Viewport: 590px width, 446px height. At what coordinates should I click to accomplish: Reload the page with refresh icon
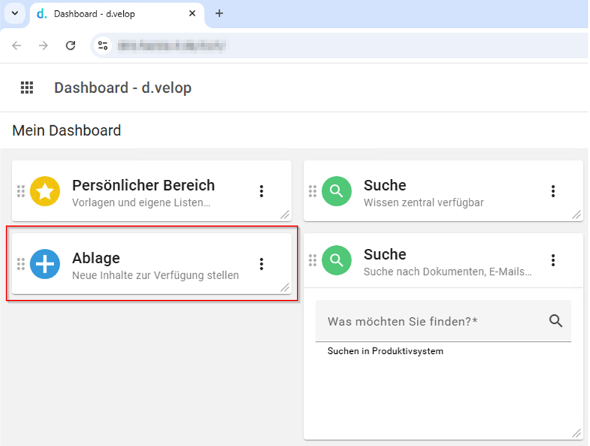click(70, 46)
